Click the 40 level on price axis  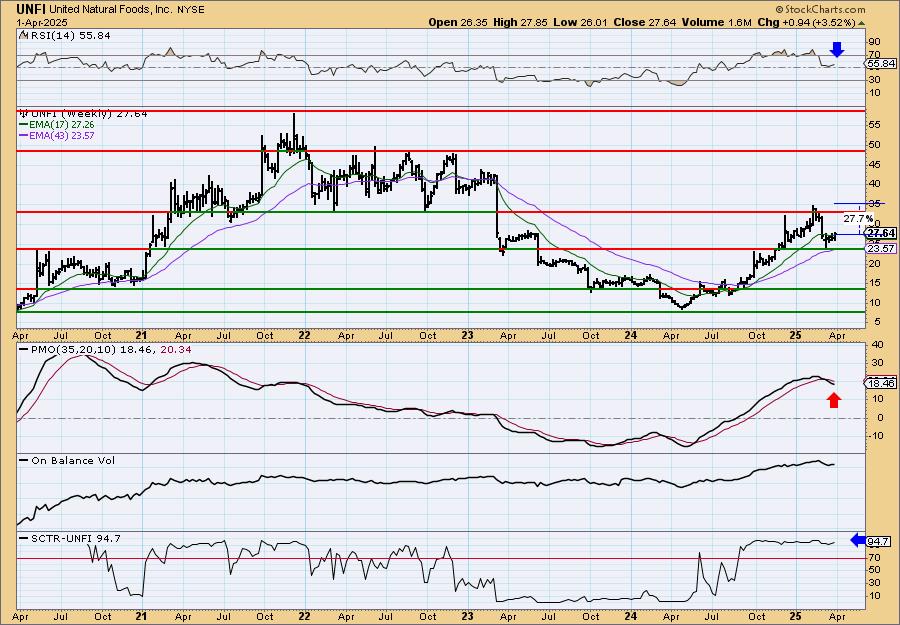[875, 184]
